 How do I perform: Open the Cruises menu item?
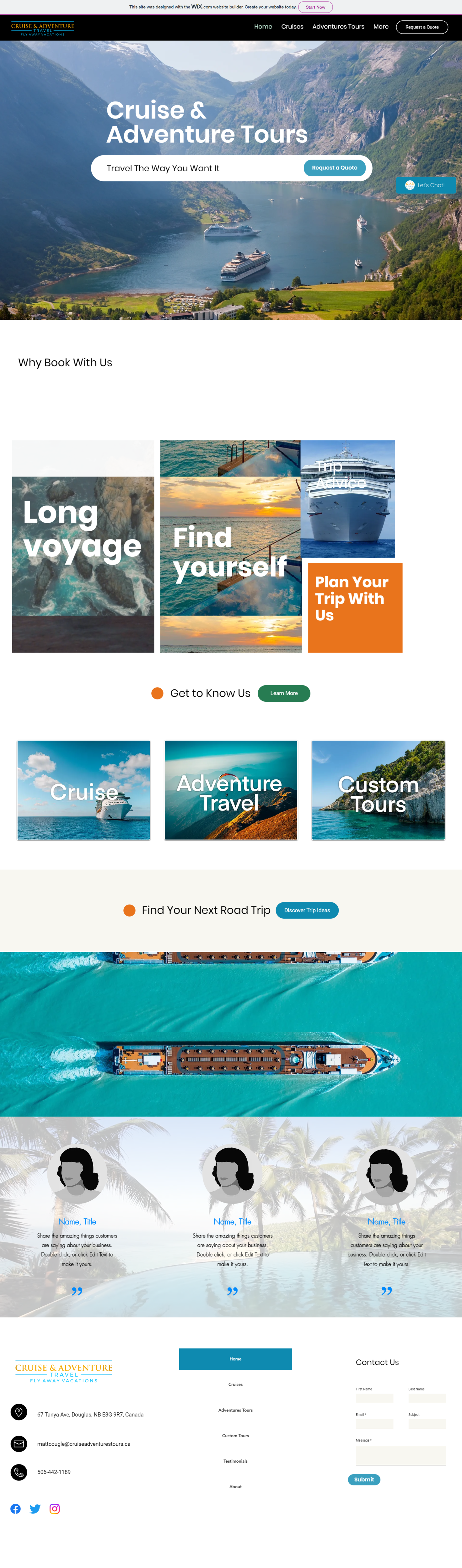tap(292, 27)
